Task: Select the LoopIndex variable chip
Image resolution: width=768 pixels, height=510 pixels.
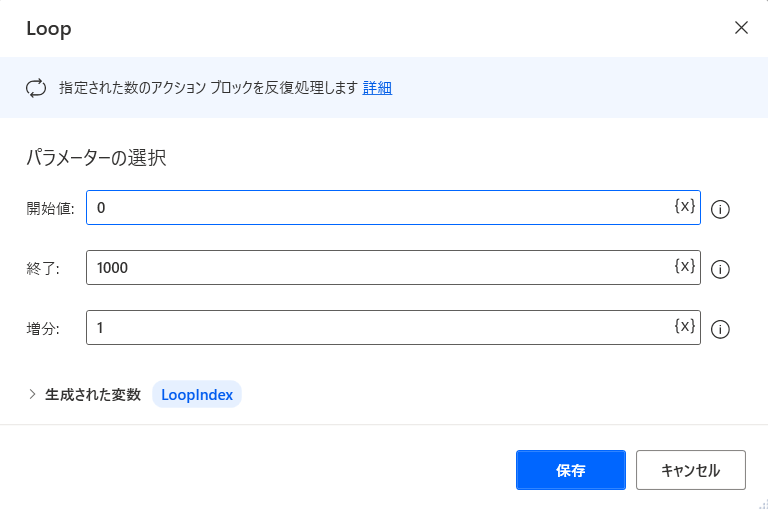Action: 197,394
